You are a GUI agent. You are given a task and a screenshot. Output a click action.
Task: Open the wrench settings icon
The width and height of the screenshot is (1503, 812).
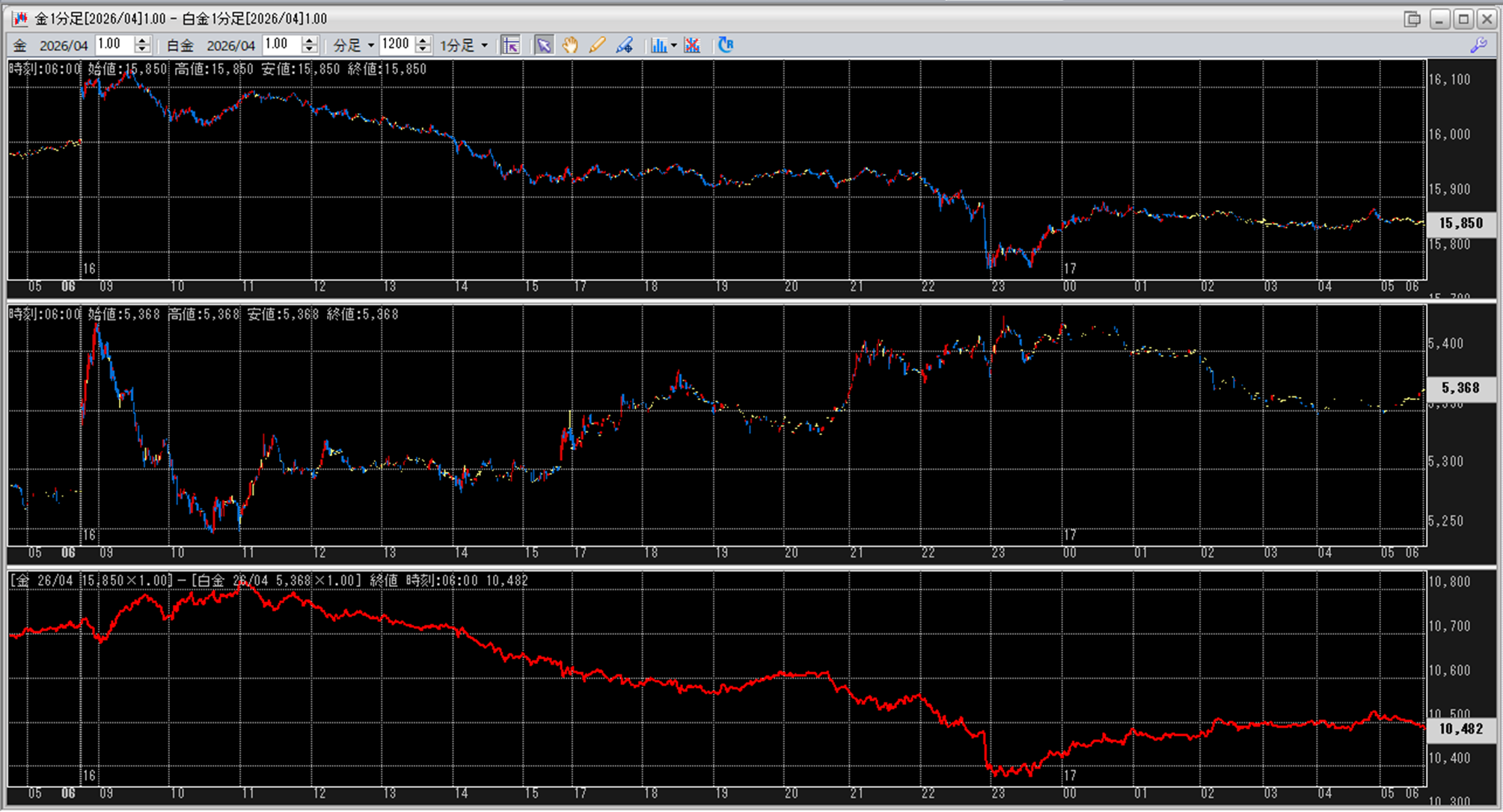(1478, 46)
